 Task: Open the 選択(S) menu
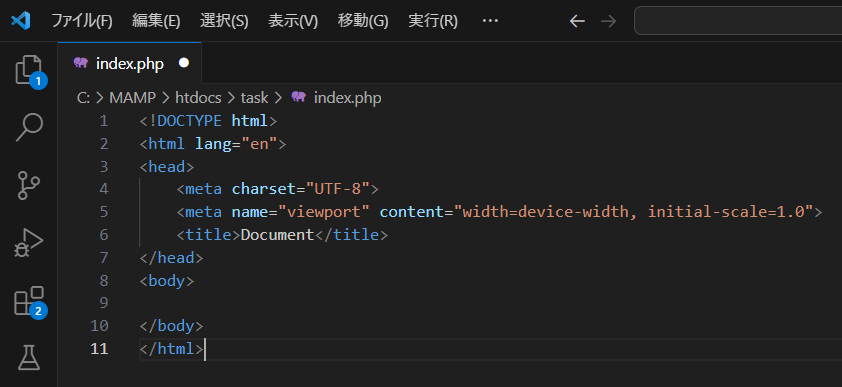(x=224, y=21)
